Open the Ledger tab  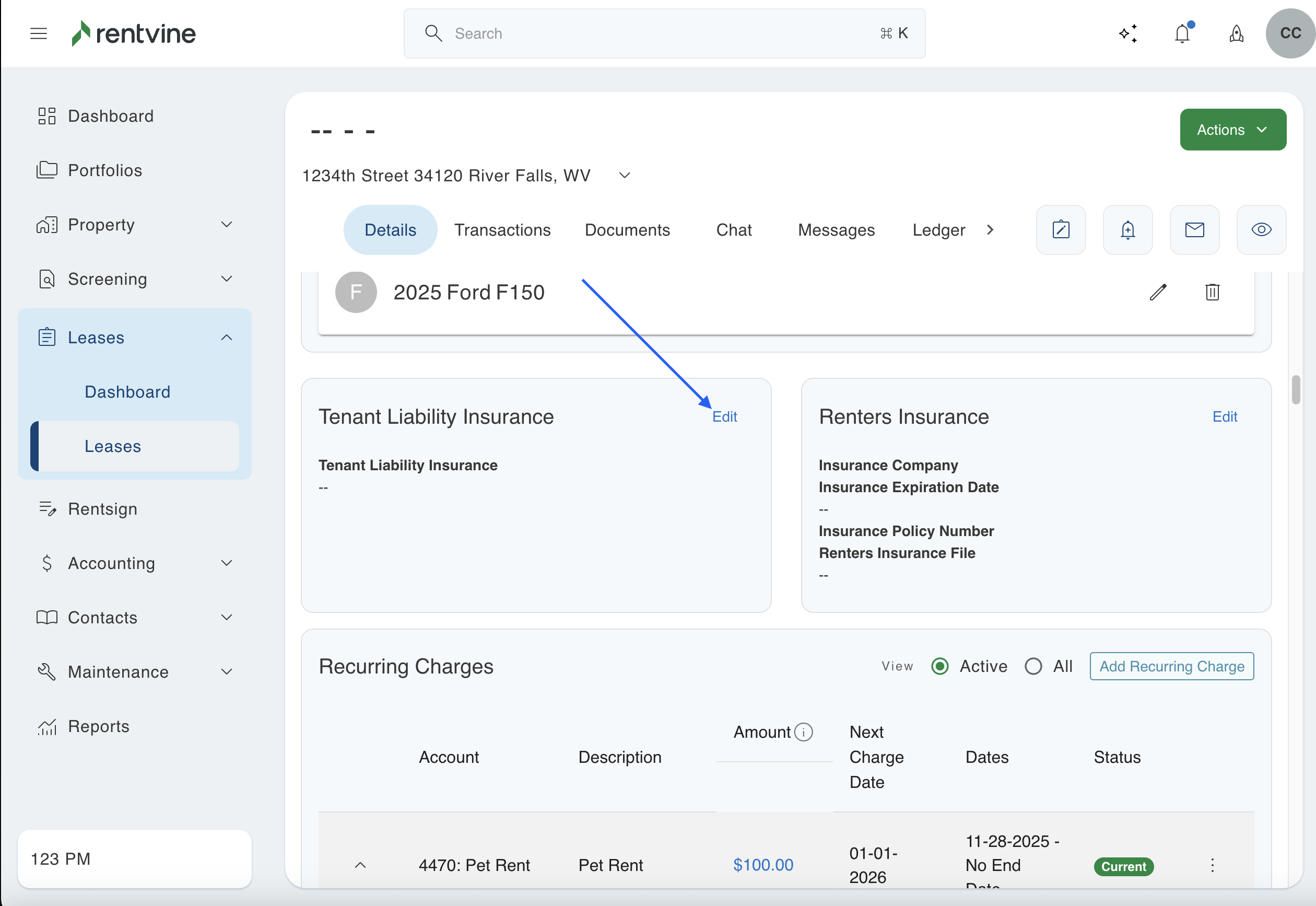click(x=938, y=230)
